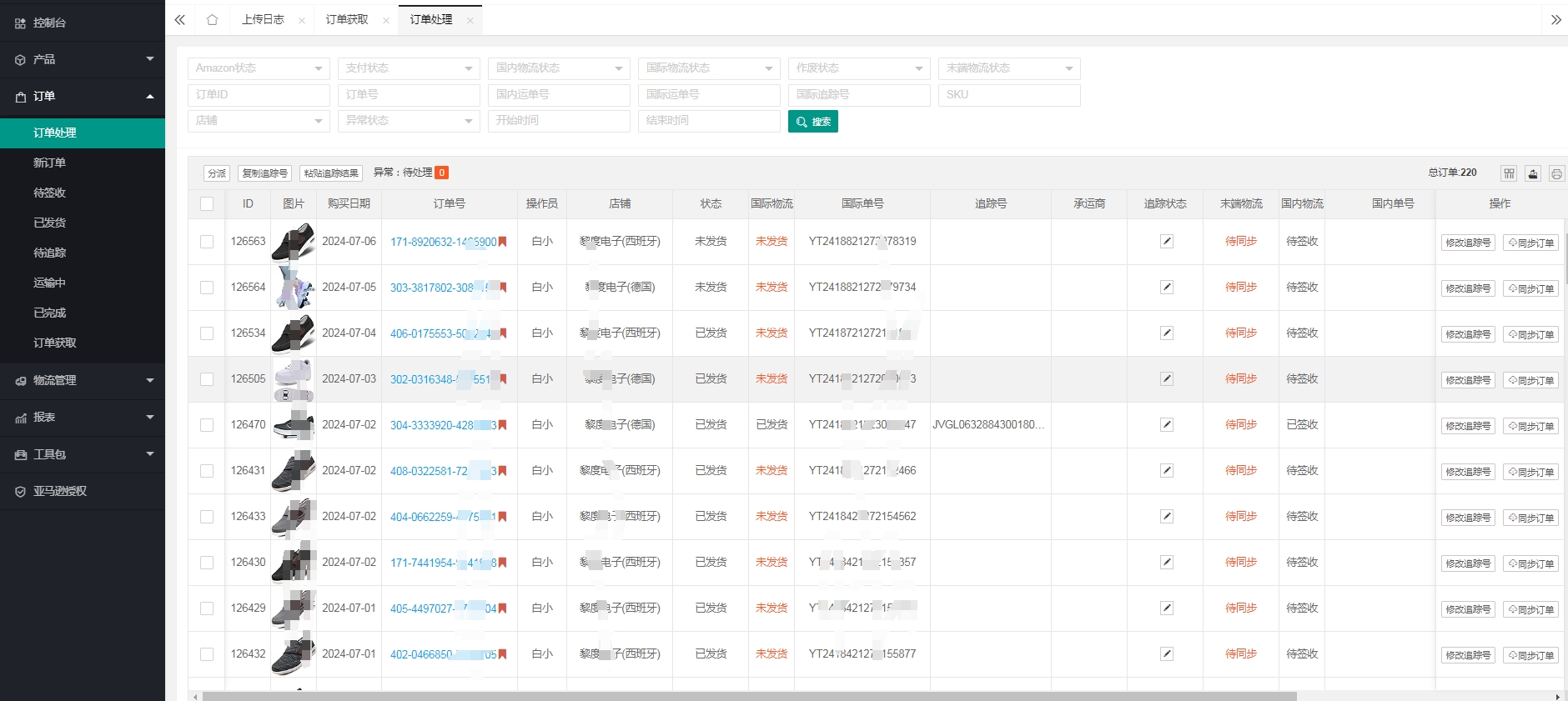
Task: Click the column filter grid icon
Action: pos(1509,173)
